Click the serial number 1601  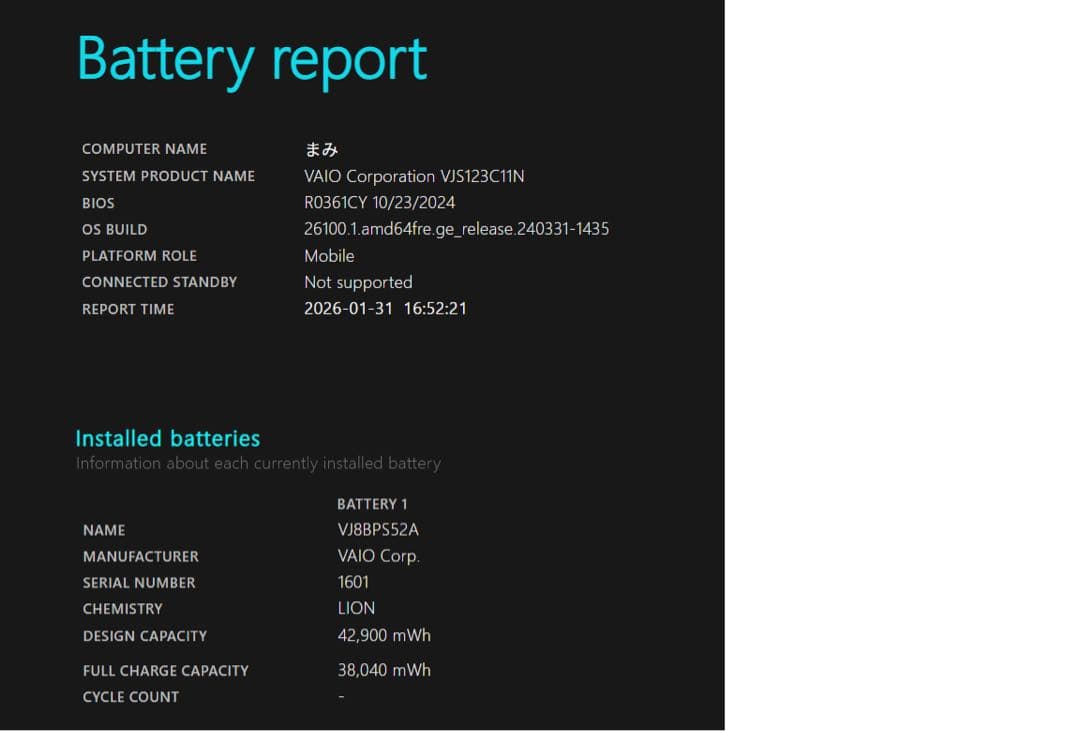353,582
